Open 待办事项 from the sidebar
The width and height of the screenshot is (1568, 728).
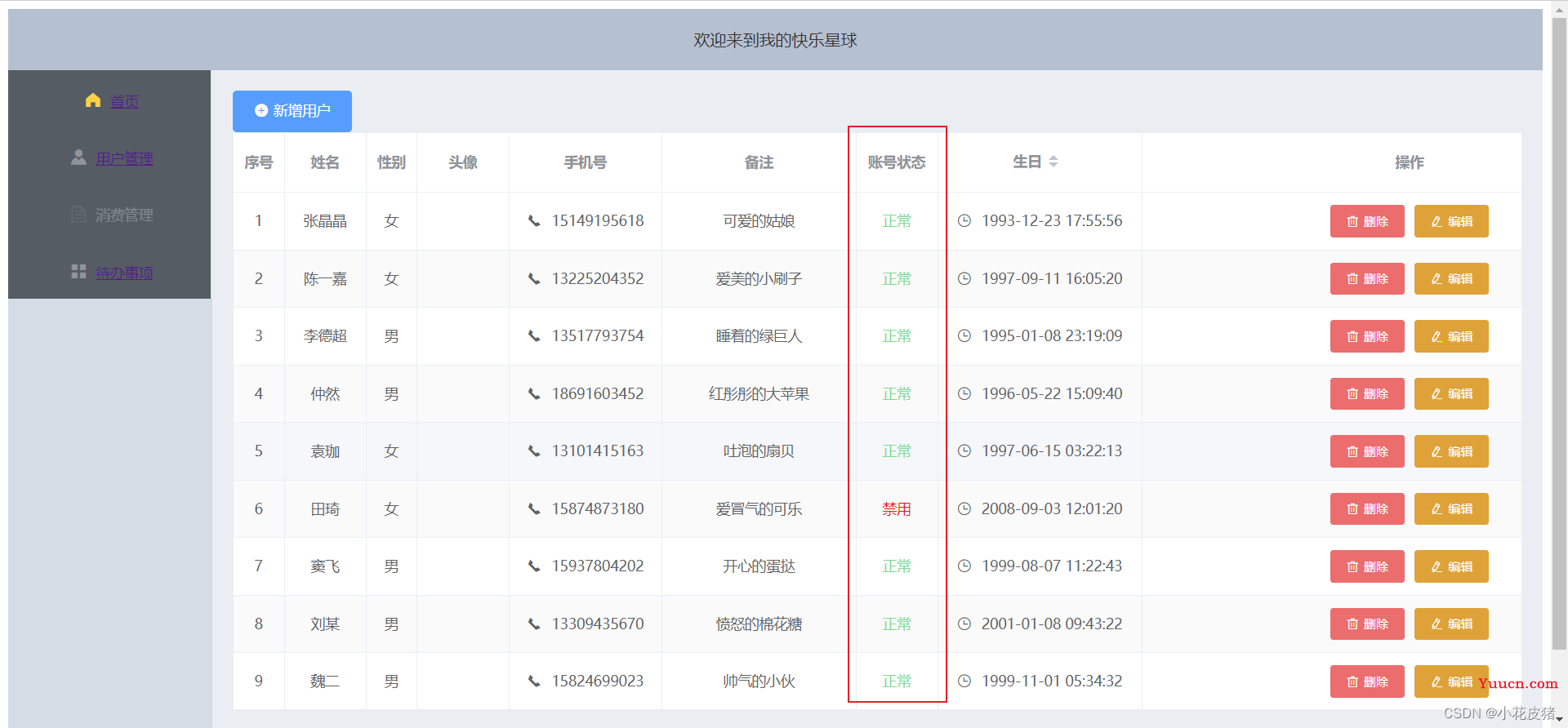[124, 273]
